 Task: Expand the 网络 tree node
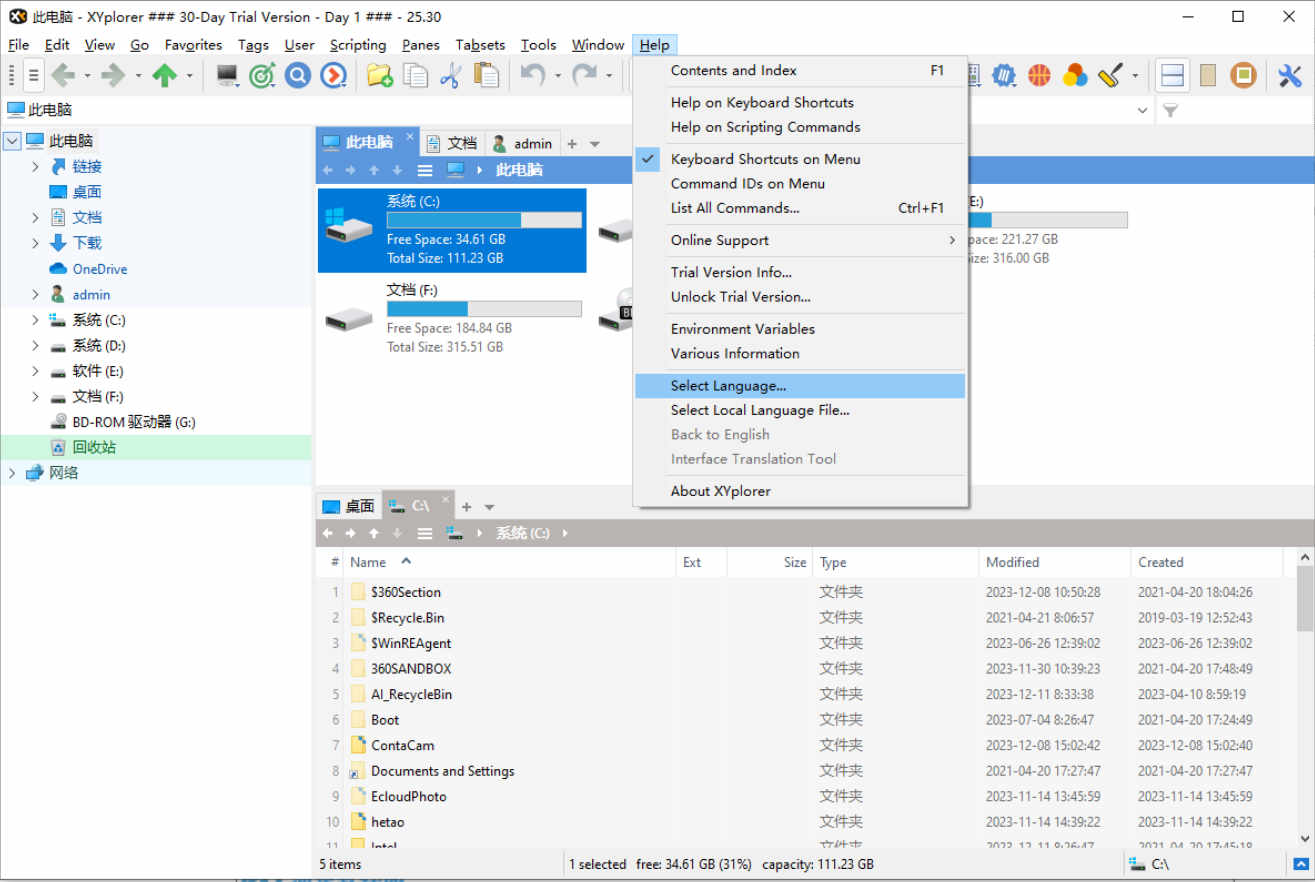pos(12,473)
